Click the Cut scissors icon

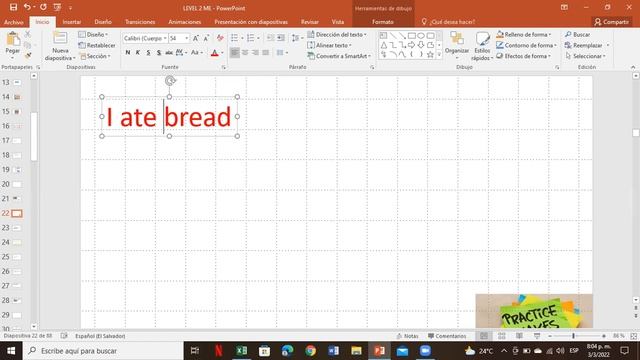[x=28, y=35]
